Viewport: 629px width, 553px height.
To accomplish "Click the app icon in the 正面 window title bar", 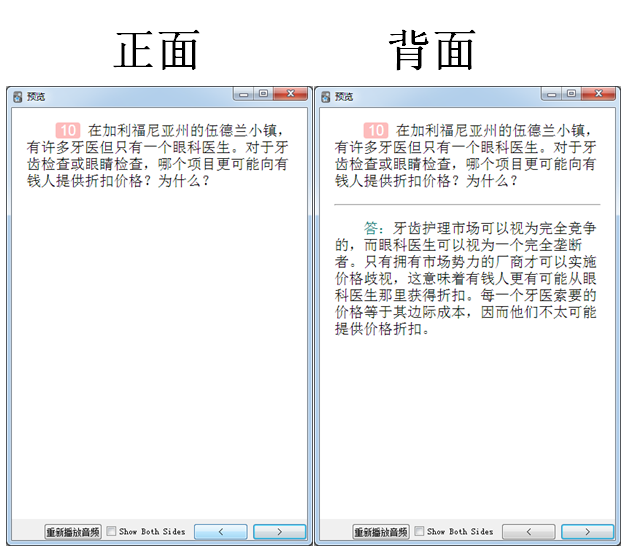I will [18, 97].
